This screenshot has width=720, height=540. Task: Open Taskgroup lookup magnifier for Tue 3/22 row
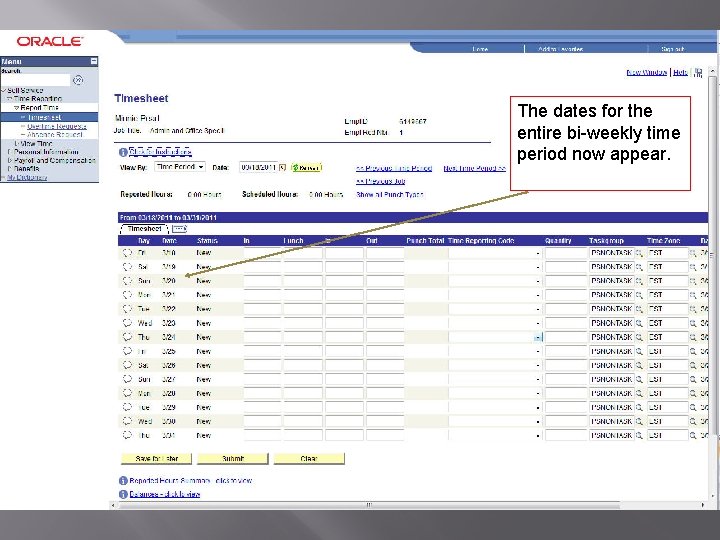point(639,309)
